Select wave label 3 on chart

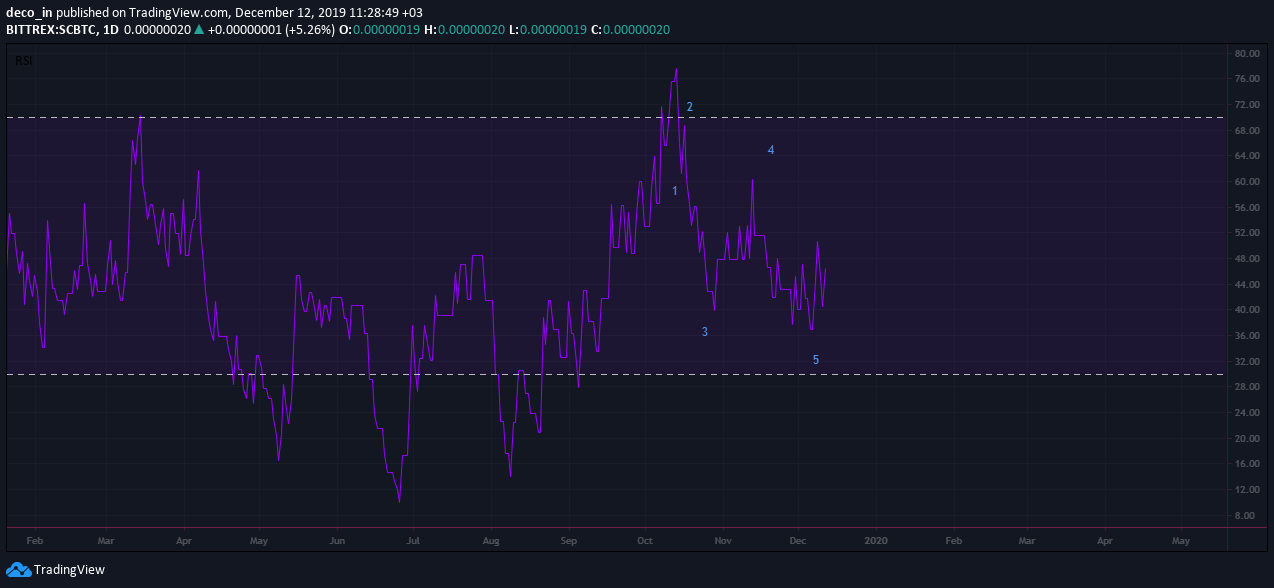click(x=705, y=331)
